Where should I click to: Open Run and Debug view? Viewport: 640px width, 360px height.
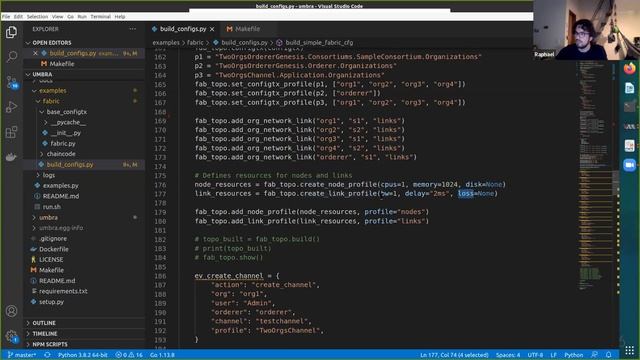pyautogui.click(x=11, y=107)
